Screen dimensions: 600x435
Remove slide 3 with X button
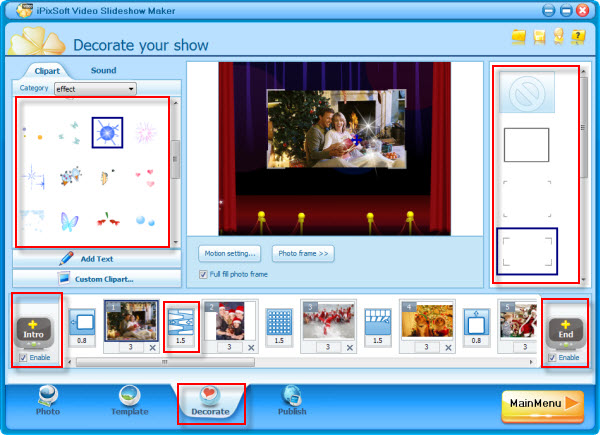click(350, 347)
